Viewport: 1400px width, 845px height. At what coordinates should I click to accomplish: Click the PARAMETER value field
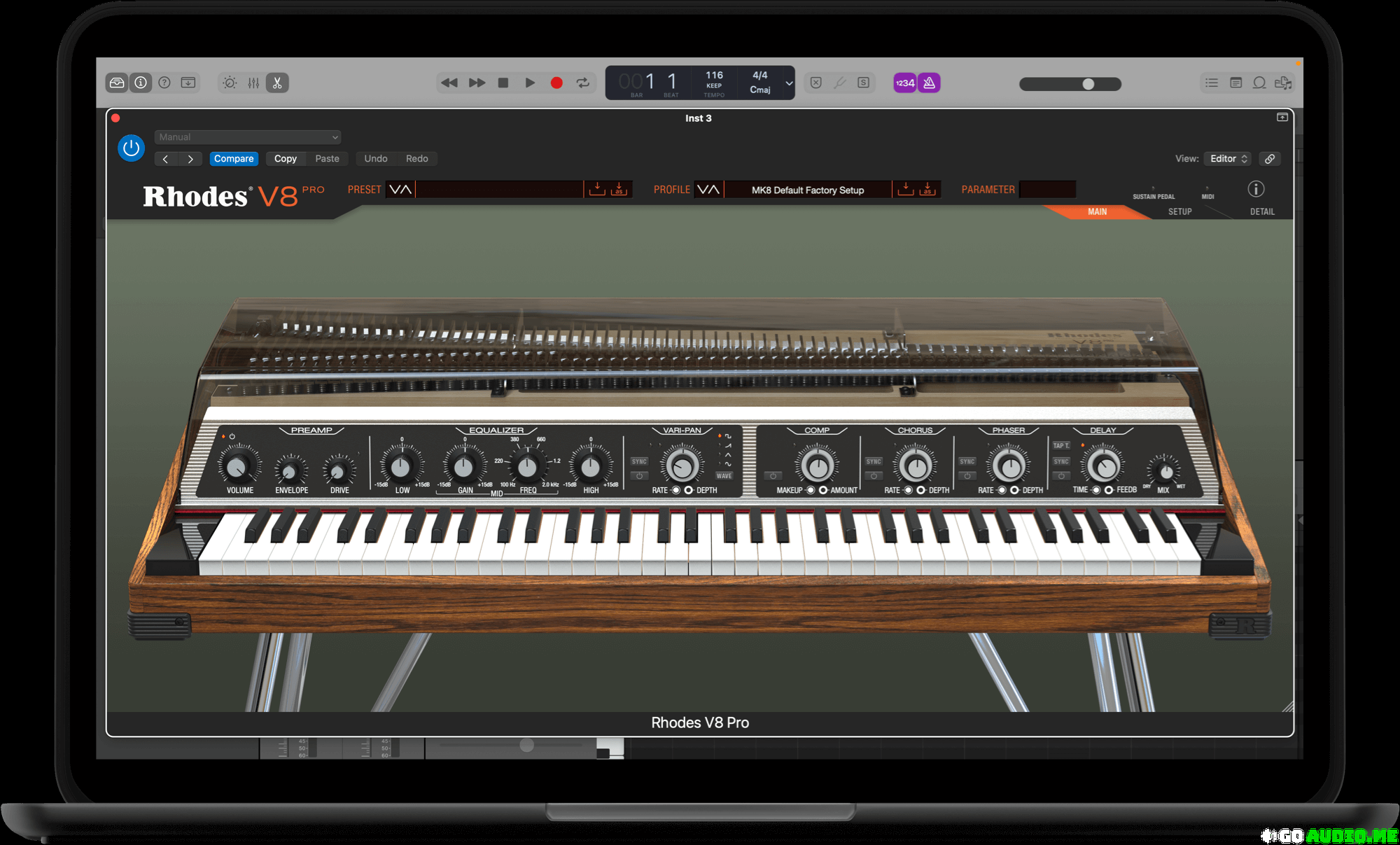pos(1047,190)
